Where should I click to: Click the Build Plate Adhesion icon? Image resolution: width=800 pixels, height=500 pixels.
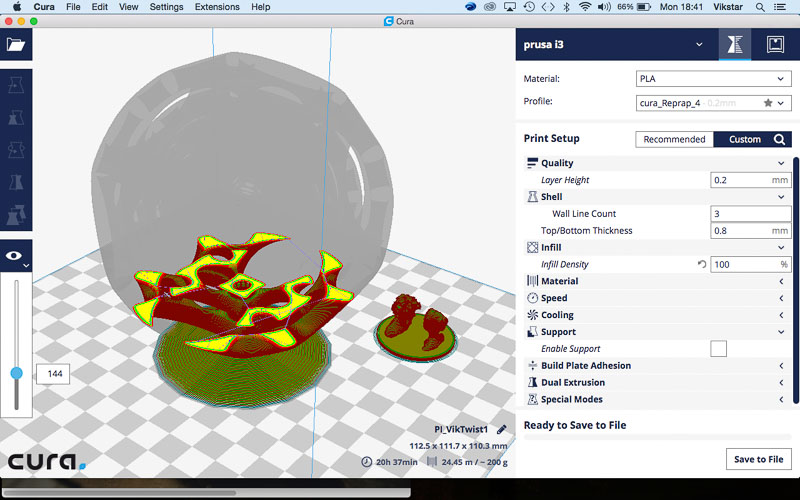pos(532,365)
